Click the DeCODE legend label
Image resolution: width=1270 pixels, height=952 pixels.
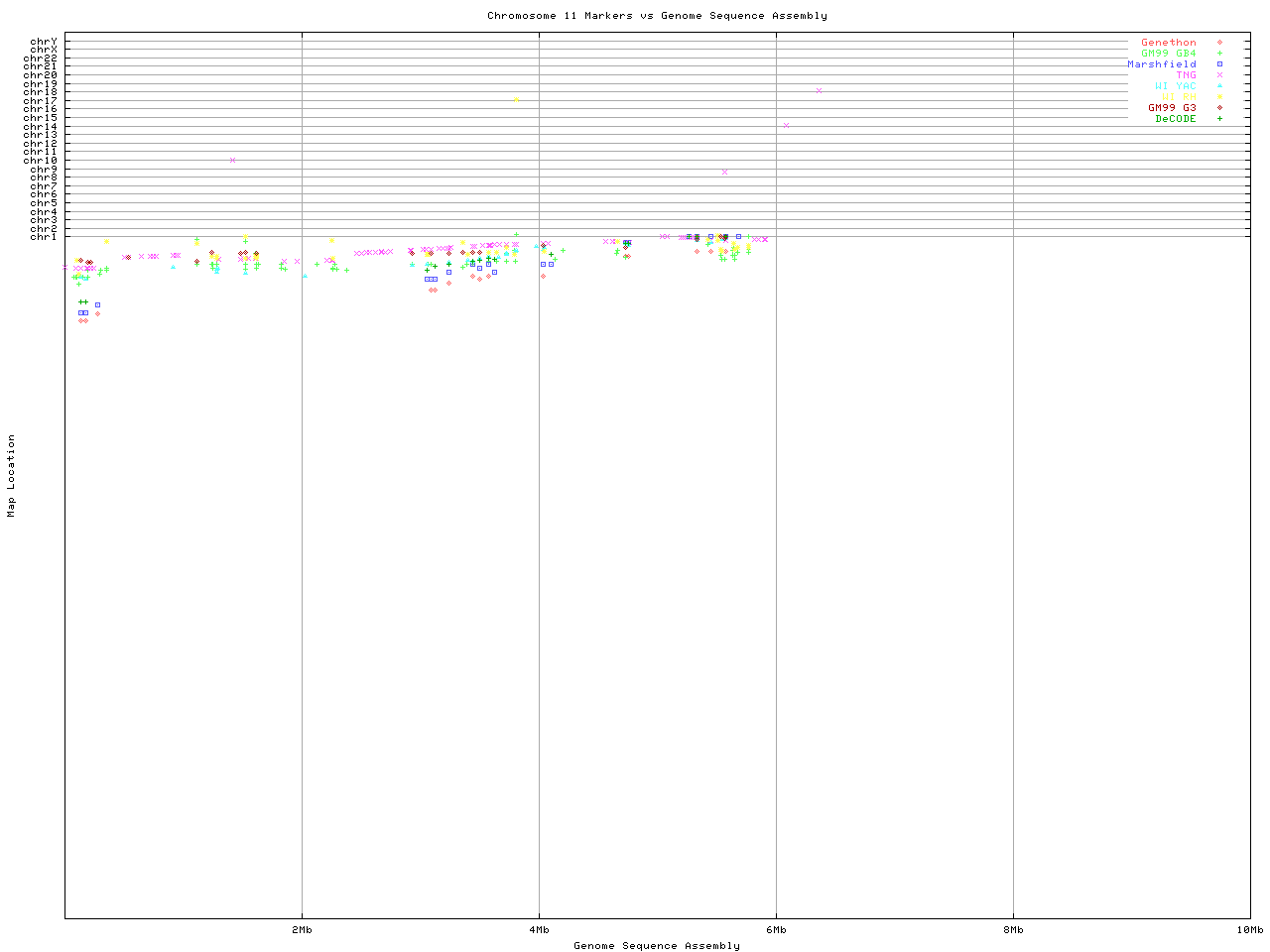(x=1176, y=119)
